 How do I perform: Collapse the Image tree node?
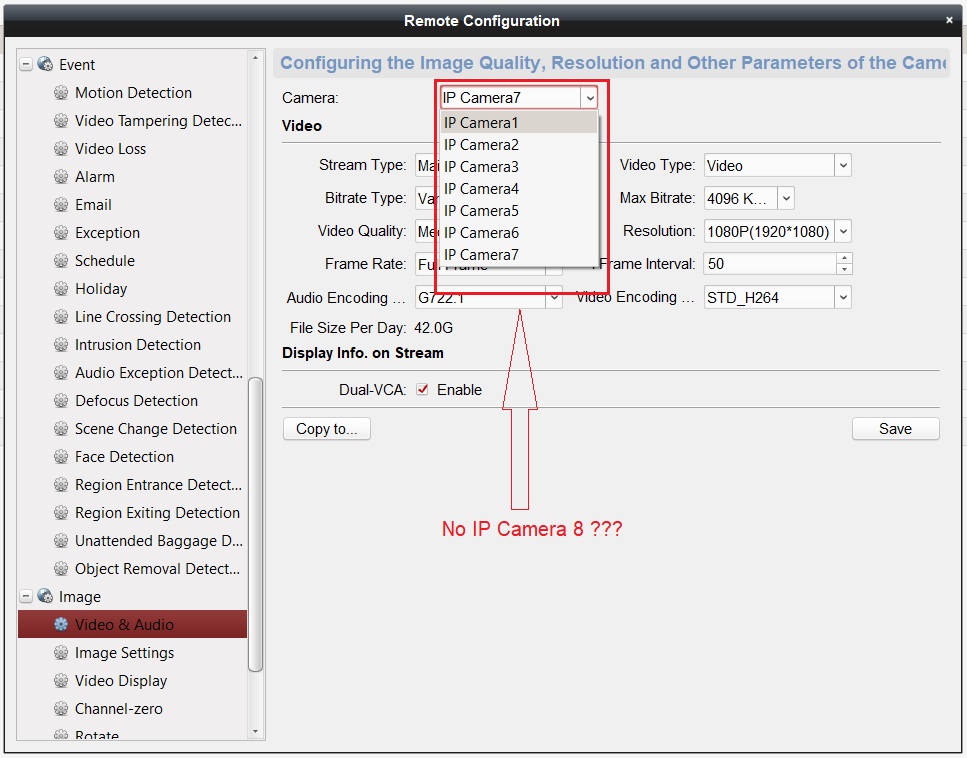point(26,597)
